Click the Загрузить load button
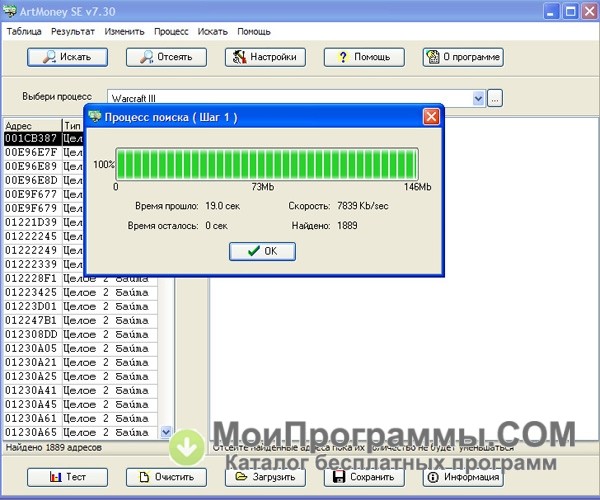Image resolution: width=600 pixels, height=500 pixels. coord(265,477)
